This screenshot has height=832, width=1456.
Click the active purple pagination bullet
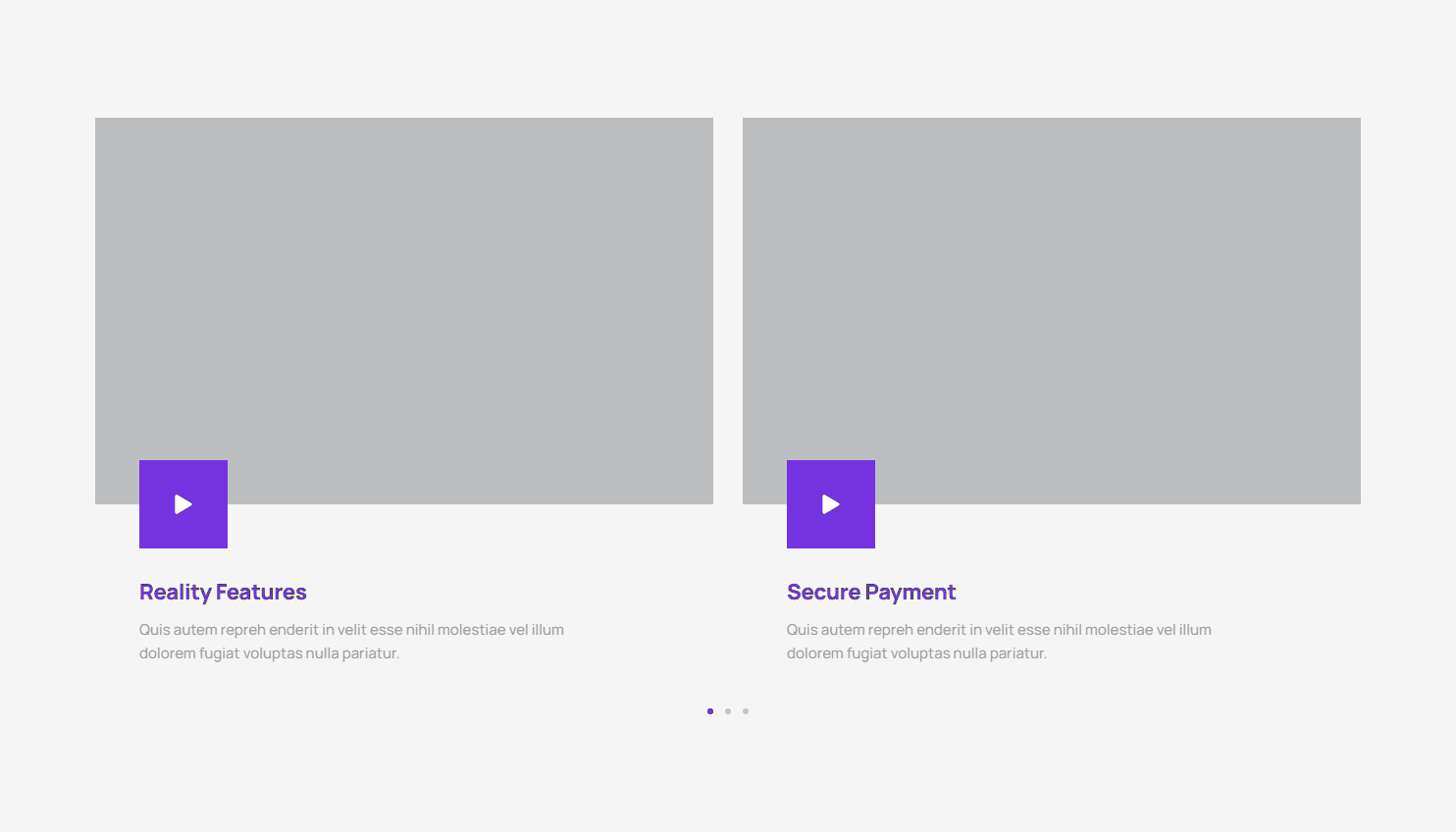[710, 711]
